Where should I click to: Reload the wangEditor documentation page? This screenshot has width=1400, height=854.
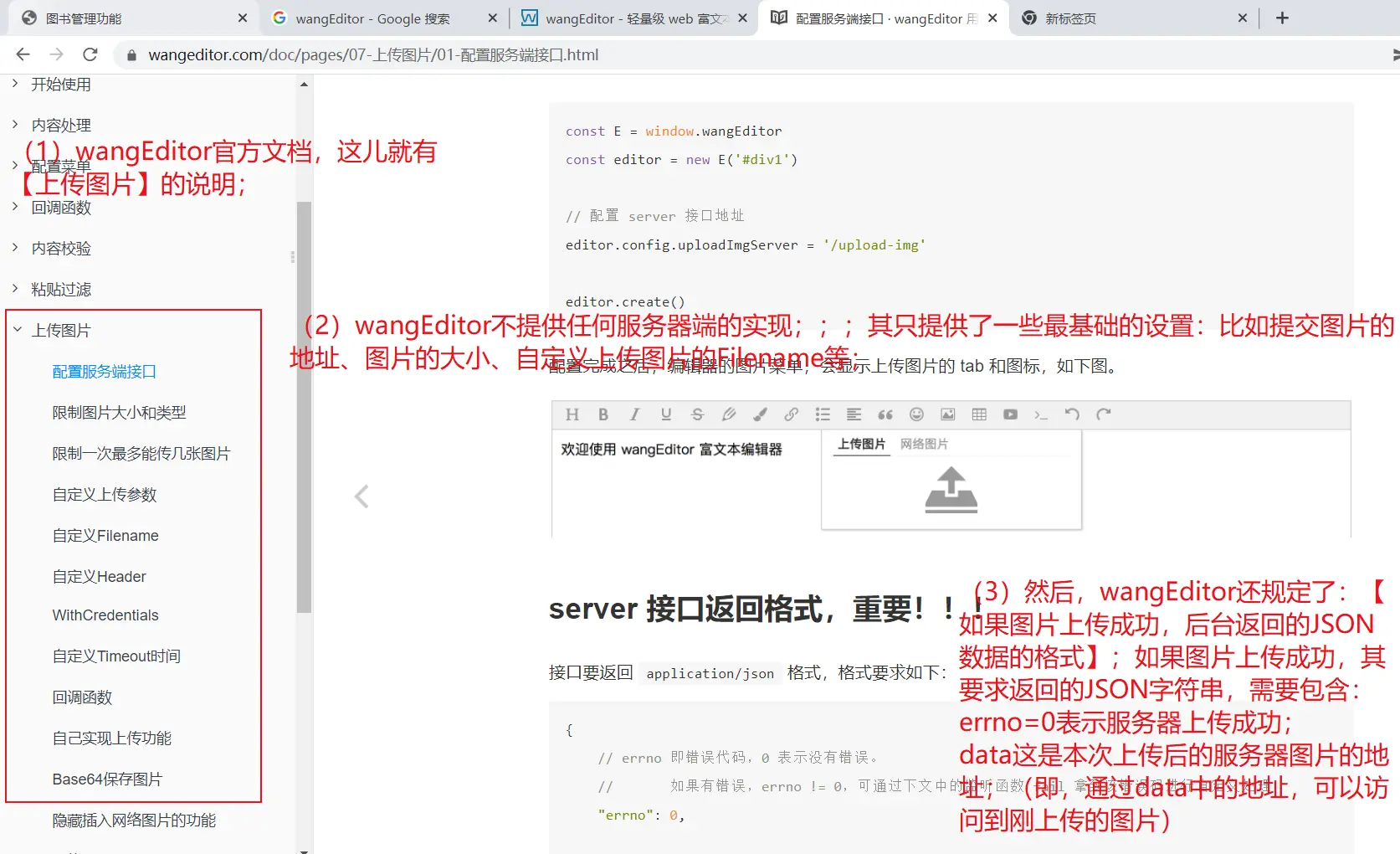point(90,54)
